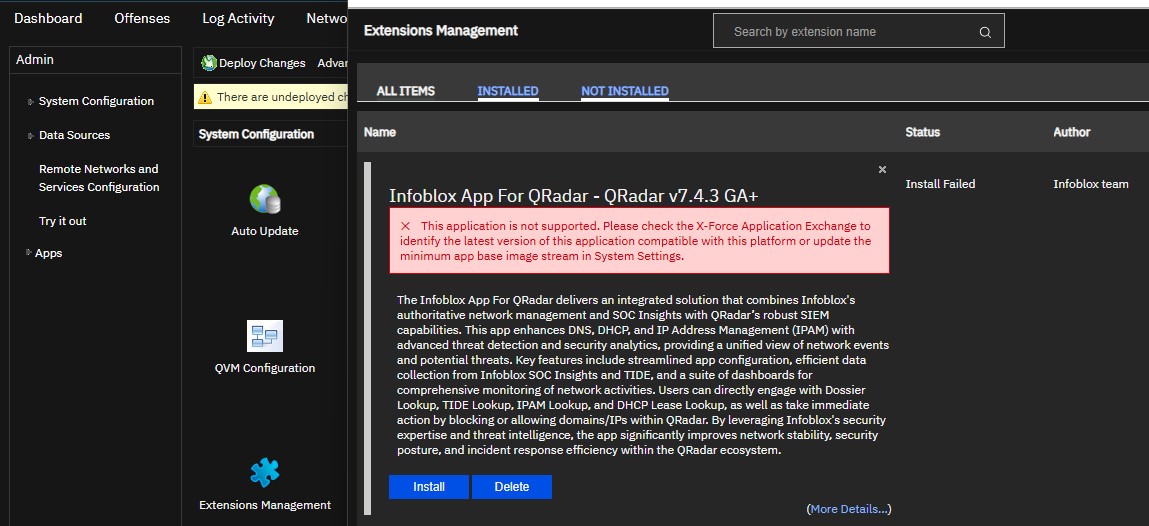Switch to INSTALLED filter
This screenshot has width=1149, height=526.
[508, 91]
